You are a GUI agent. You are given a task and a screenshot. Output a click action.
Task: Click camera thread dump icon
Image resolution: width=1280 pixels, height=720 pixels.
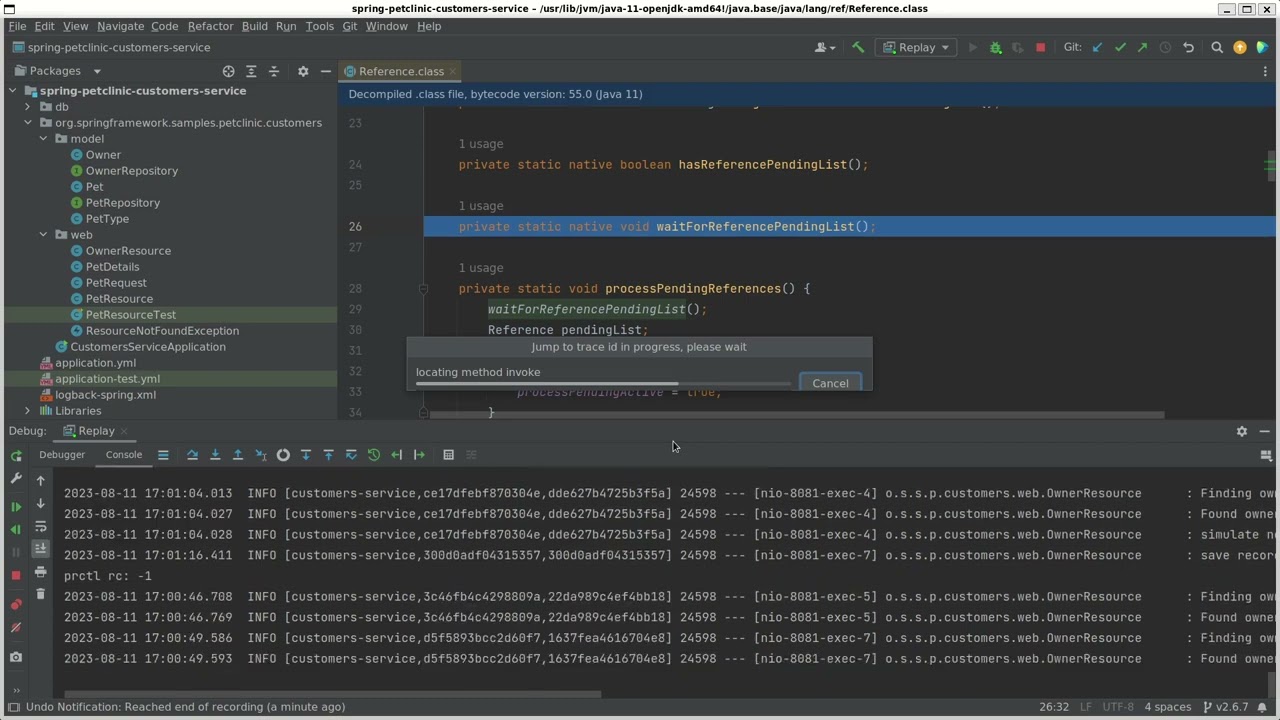click(16, 657)
